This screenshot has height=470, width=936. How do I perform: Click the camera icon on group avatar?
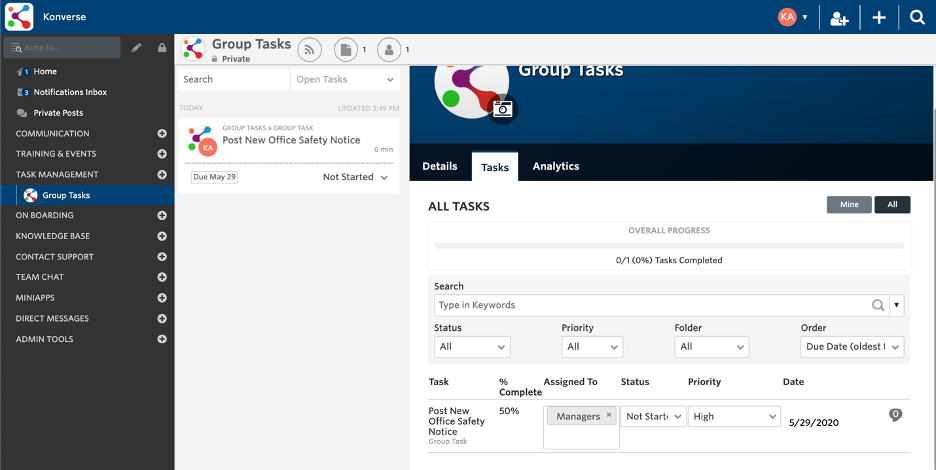(x=503, y=109)
